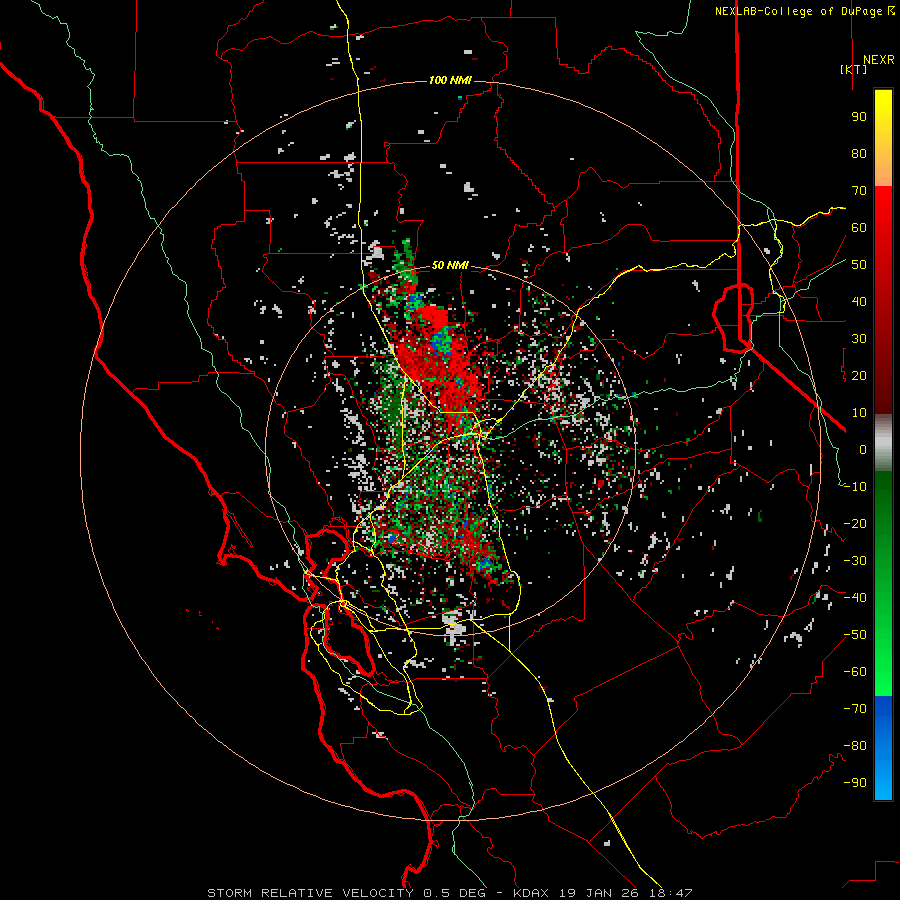The height and width of the screenshot is (900, 900).
Task: Click the 0 knot value on the scale
Action: pyautogui.click(x=863, y=449)
